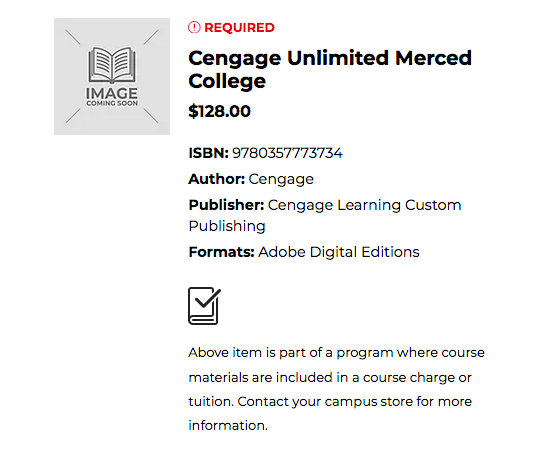This screenshot has width=539, height=476.
Task: Click publisher Cengage Learning Custom Publishing
Action: pyautogui.click(x=325, y=215)
